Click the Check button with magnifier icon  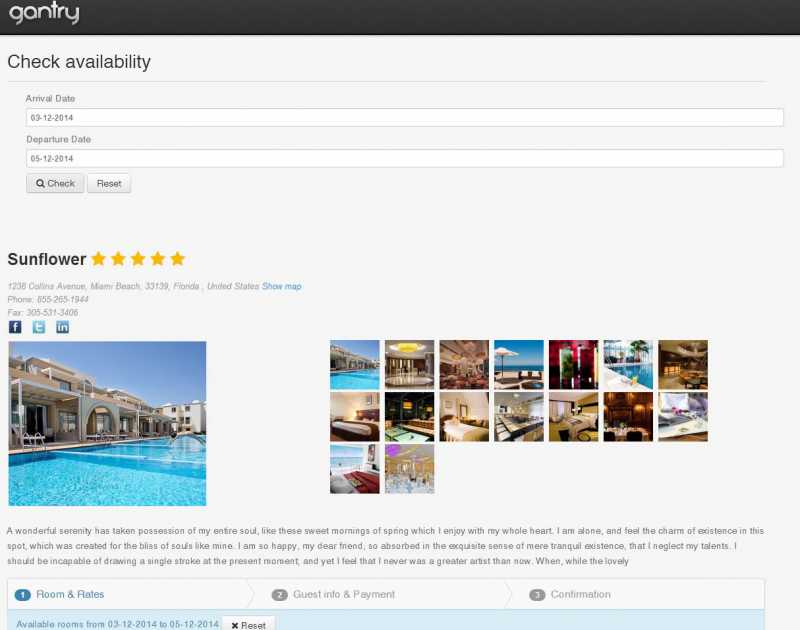click(x=55, y=183)
